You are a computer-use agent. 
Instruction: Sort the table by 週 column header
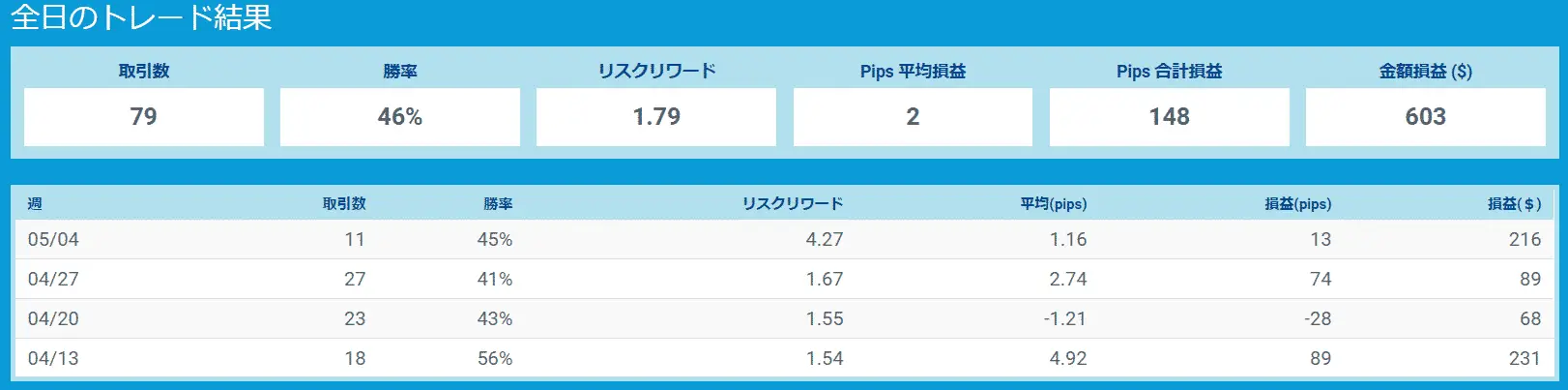[35, 203]
